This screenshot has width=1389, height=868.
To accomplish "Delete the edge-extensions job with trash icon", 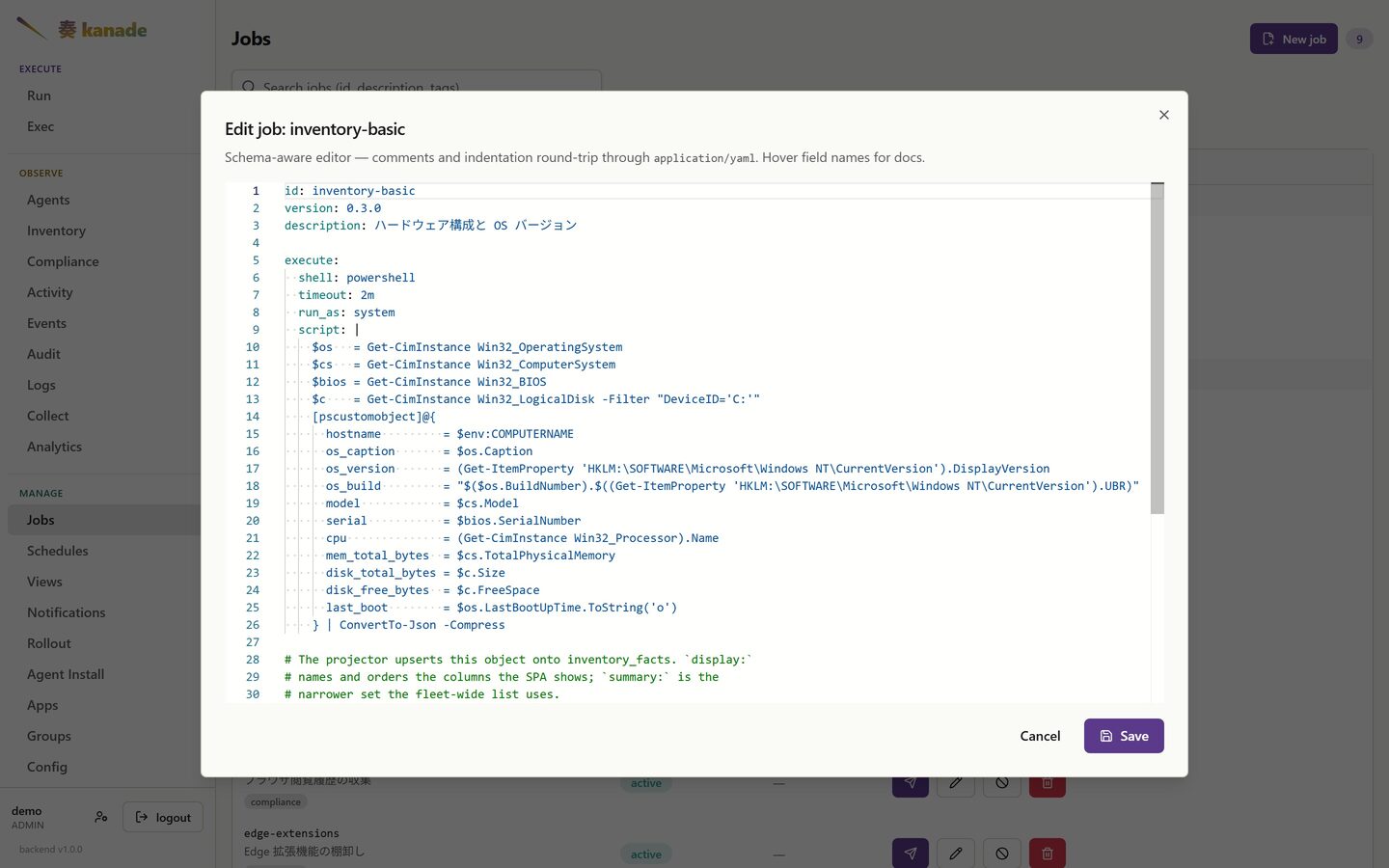I will (x=1048, y=853).
